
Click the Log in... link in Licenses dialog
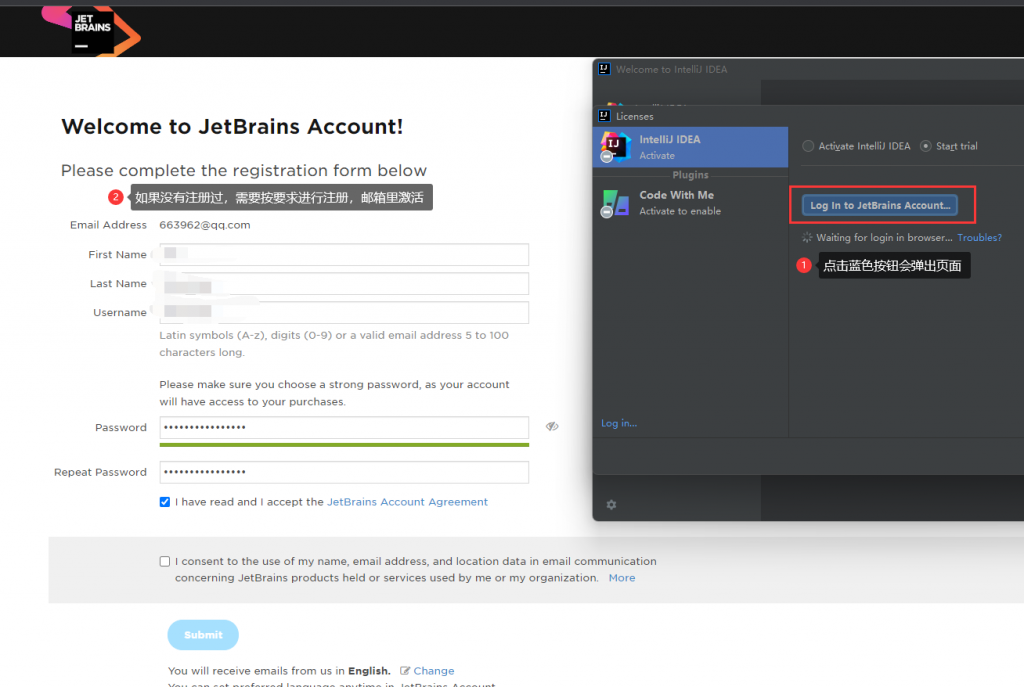tap(618, 423)
